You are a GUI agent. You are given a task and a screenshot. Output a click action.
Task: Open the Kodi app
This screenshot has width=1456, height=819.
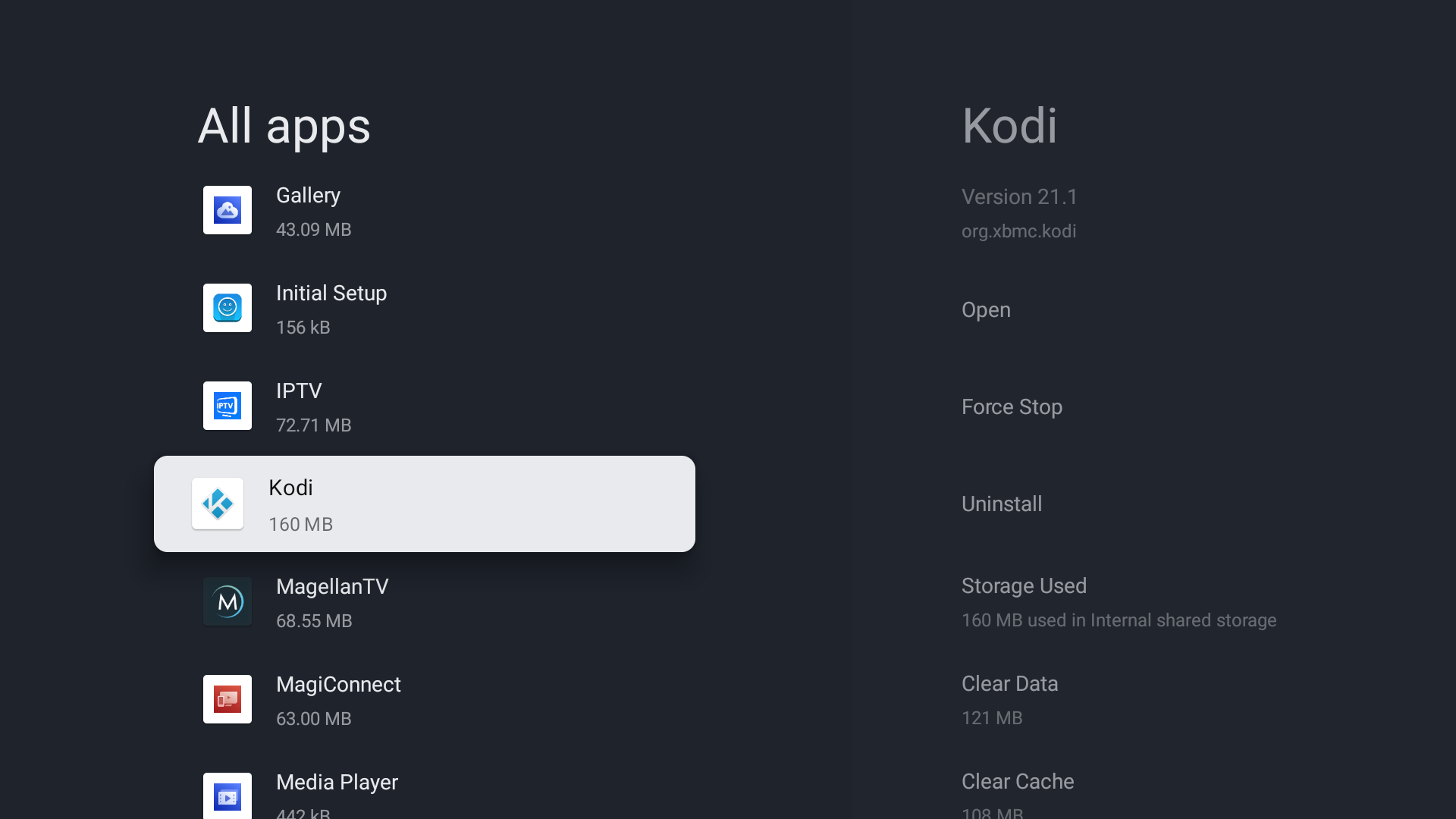tap(986, 310)
